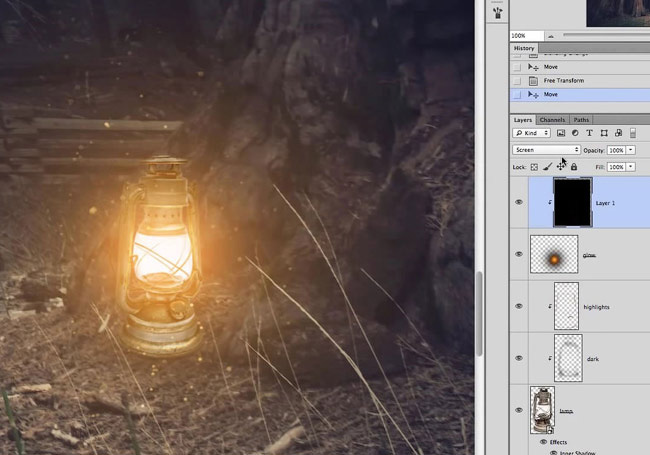Filter layers by shape layers icon
The height and width of the screenshot is (455, 650).
point(604,133)
